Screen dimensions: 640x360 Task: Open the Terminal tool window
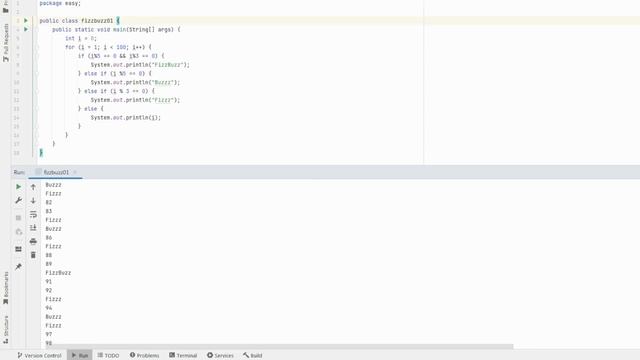click(183, 356)
